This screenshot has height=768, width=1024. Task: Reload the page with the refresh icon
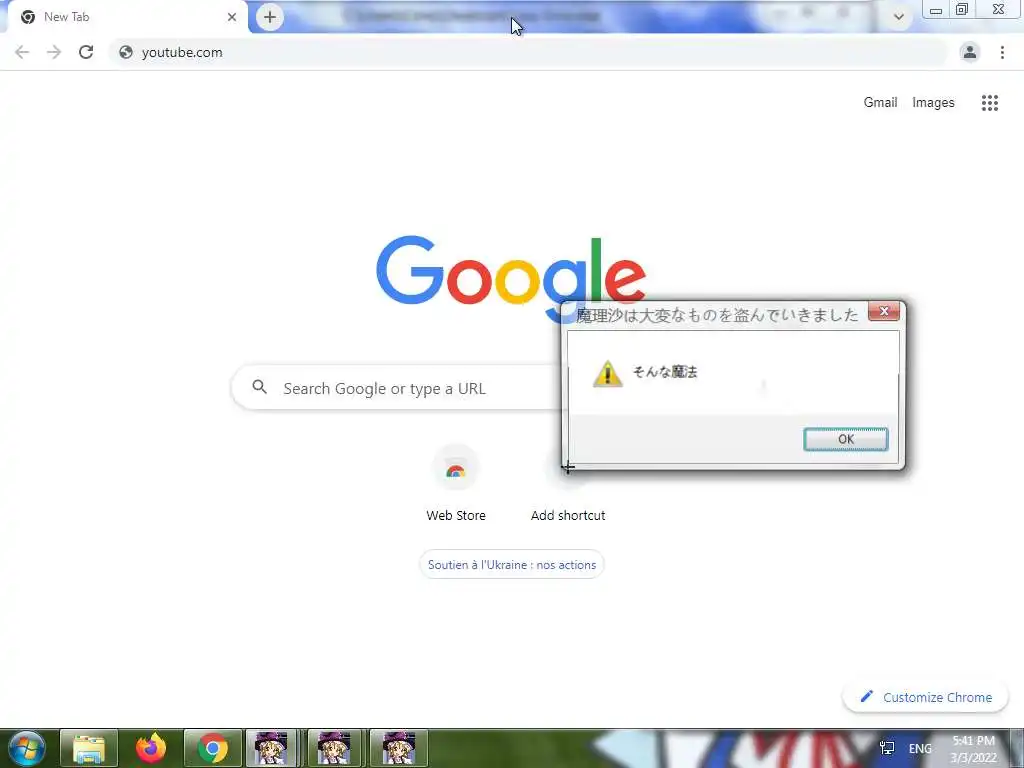[86, 52]
